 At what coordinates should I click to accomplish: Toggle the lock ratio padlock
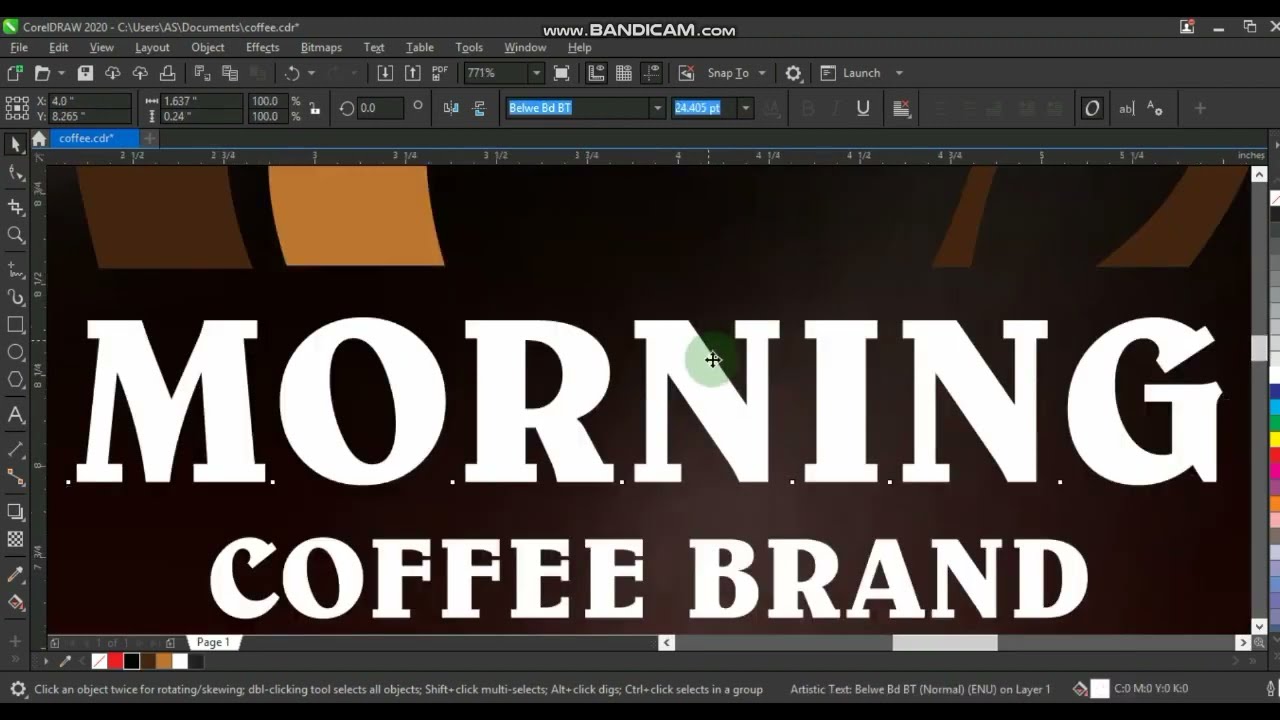click(314, 108)
